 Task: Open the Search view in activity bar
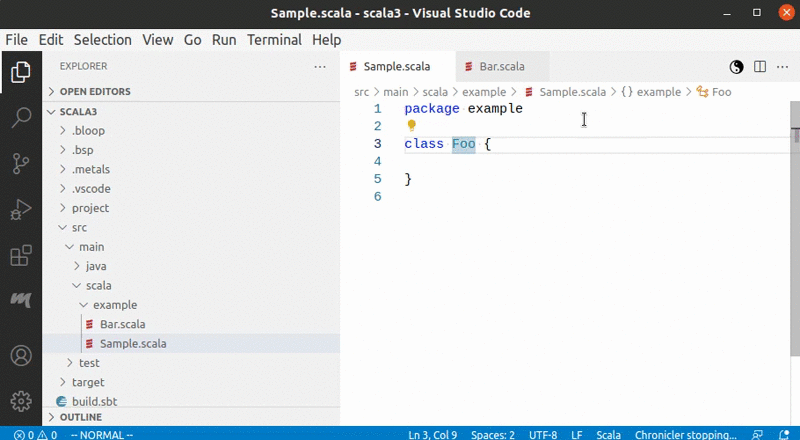coord(21,117)
